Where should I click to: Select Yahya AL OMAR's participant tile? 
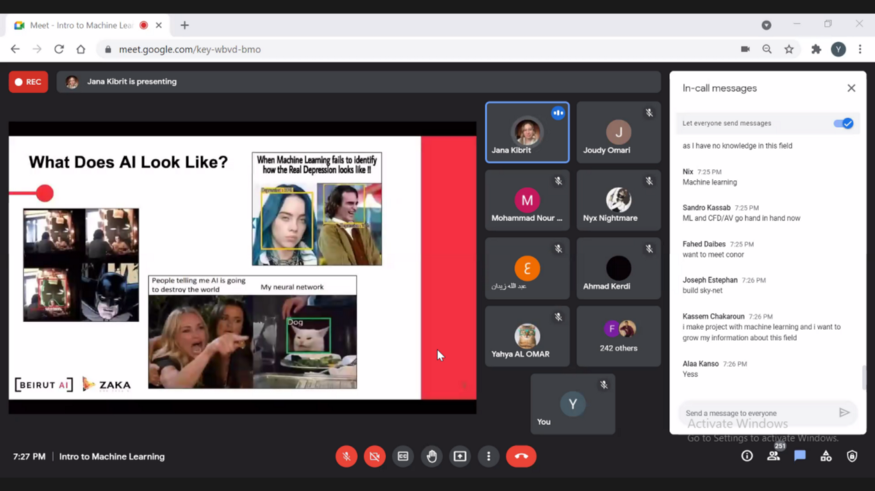click(x=527, y=336)
